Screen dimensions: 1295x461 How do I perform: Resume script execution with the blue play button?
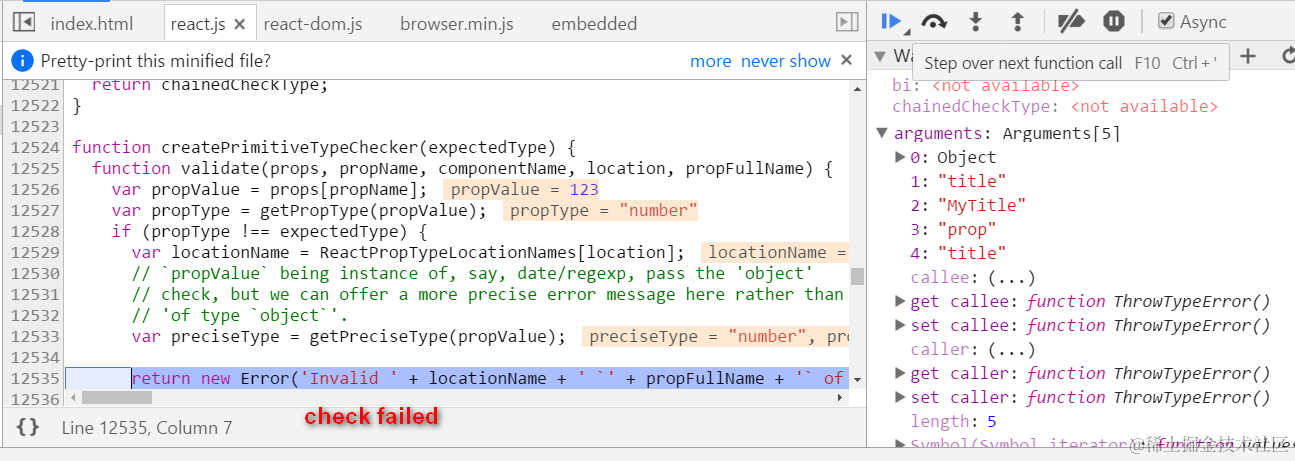892,21
